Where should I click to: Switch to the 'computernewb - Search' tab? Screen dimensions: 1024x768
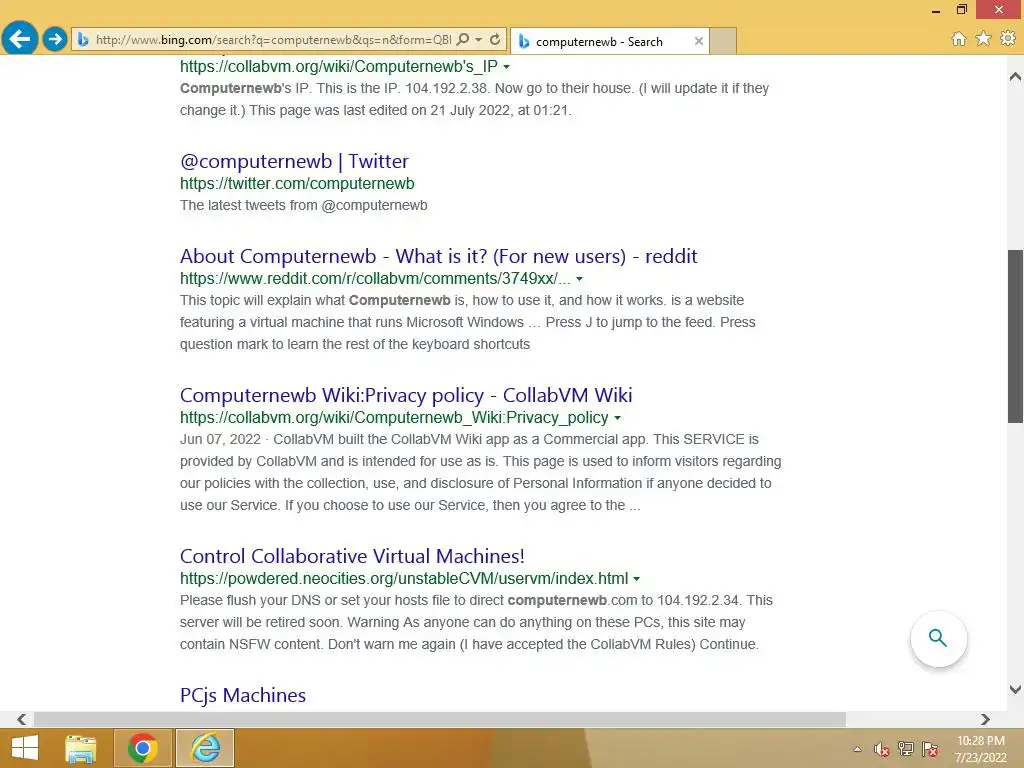click(x=609, y=41)
